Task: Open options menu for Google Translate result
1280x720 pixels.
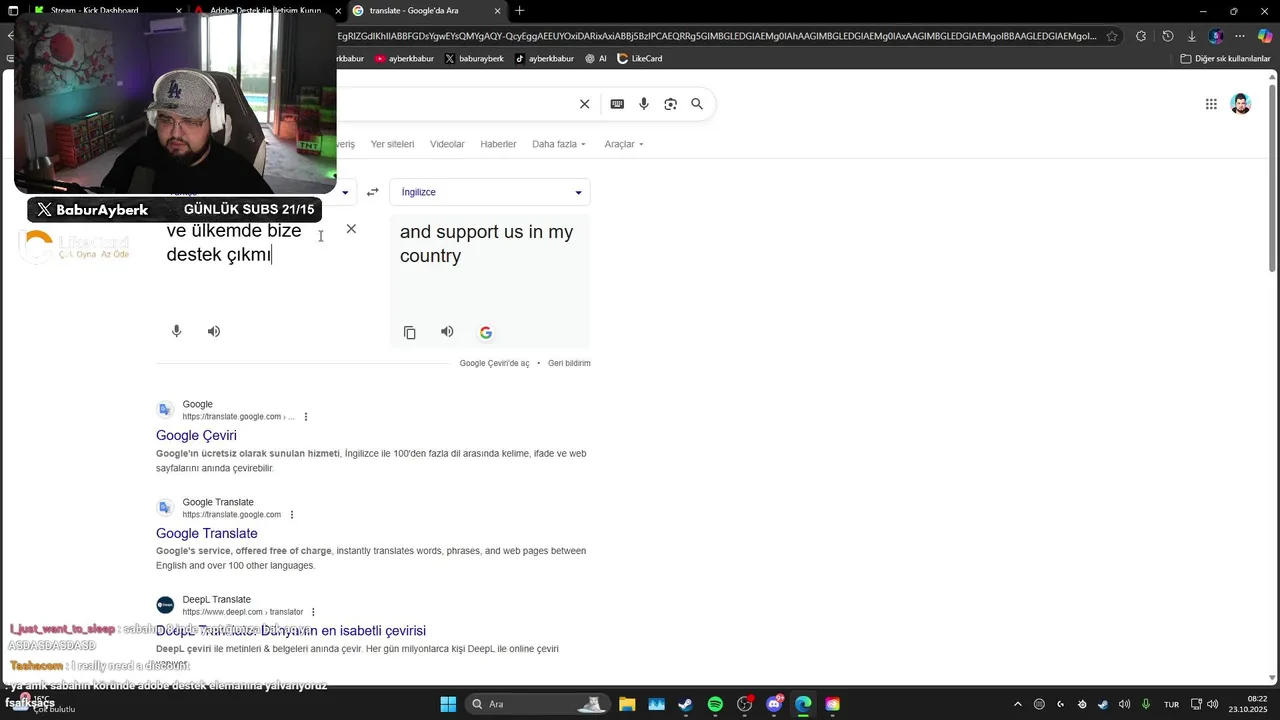Action: tap(292, 515)
